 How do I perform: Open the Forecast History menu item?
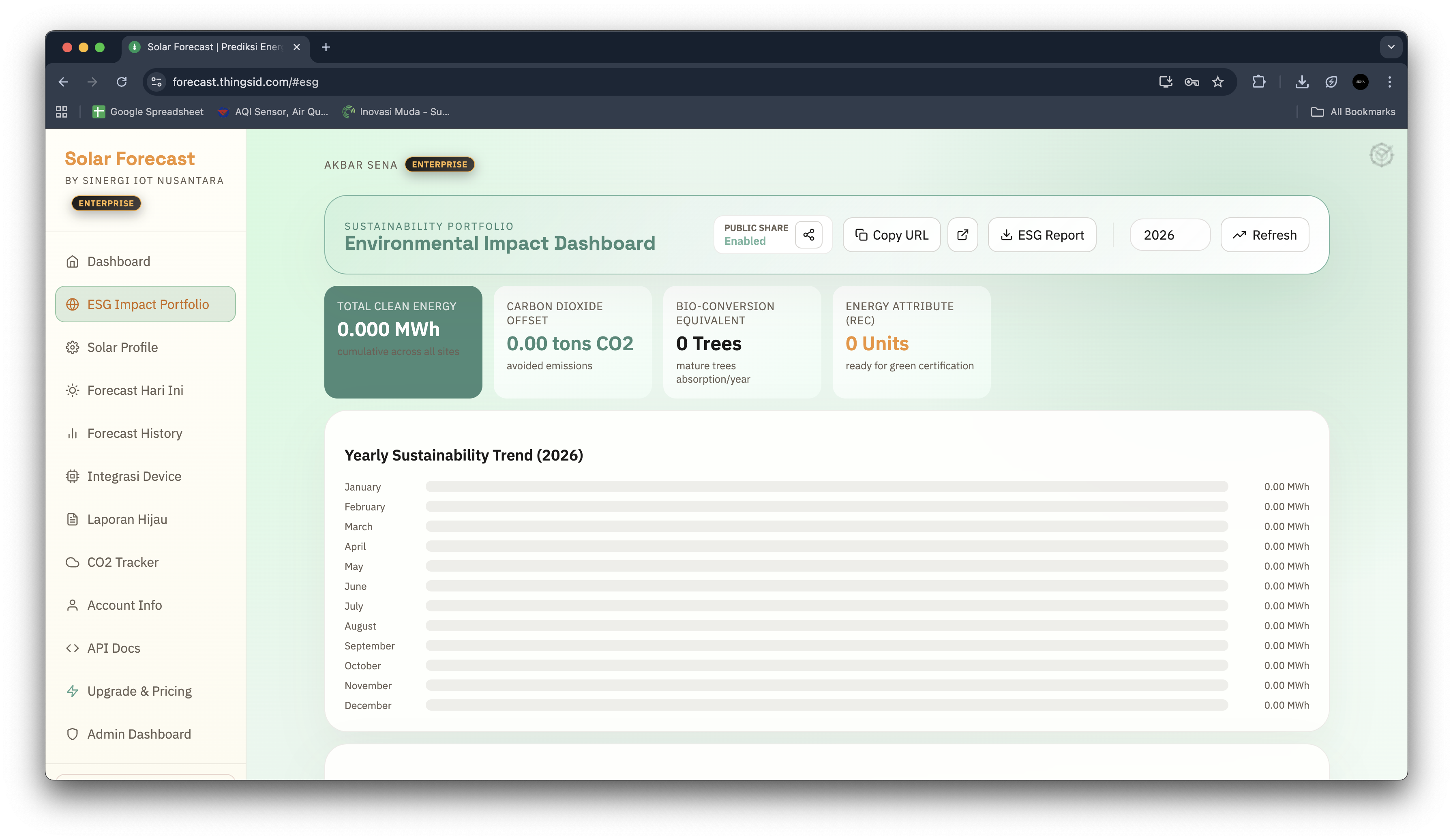[134, 433]
